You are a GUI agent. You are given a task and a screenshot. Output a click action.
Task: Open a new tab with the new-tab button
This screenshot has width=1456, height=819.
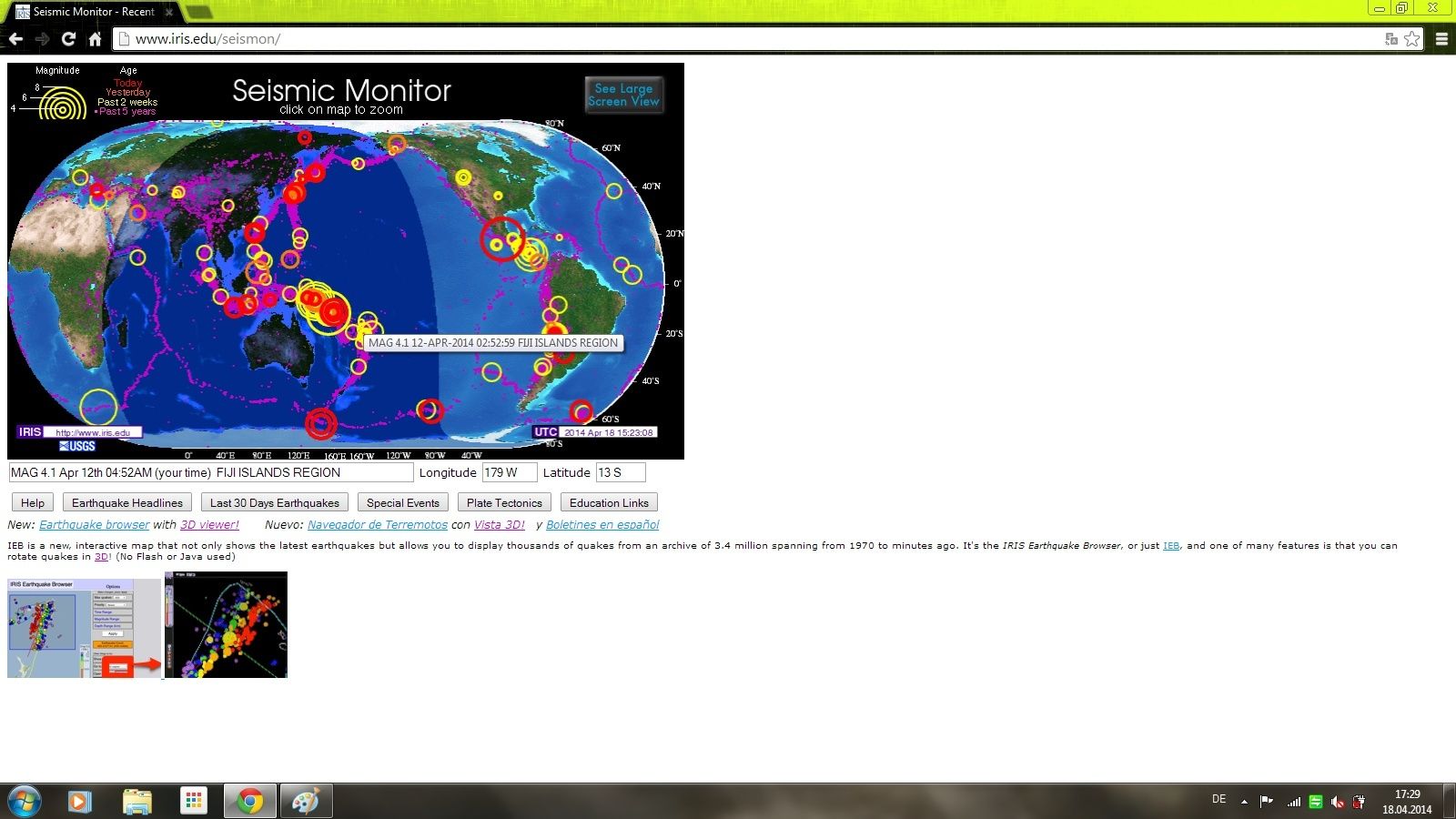tap(198, 12)
